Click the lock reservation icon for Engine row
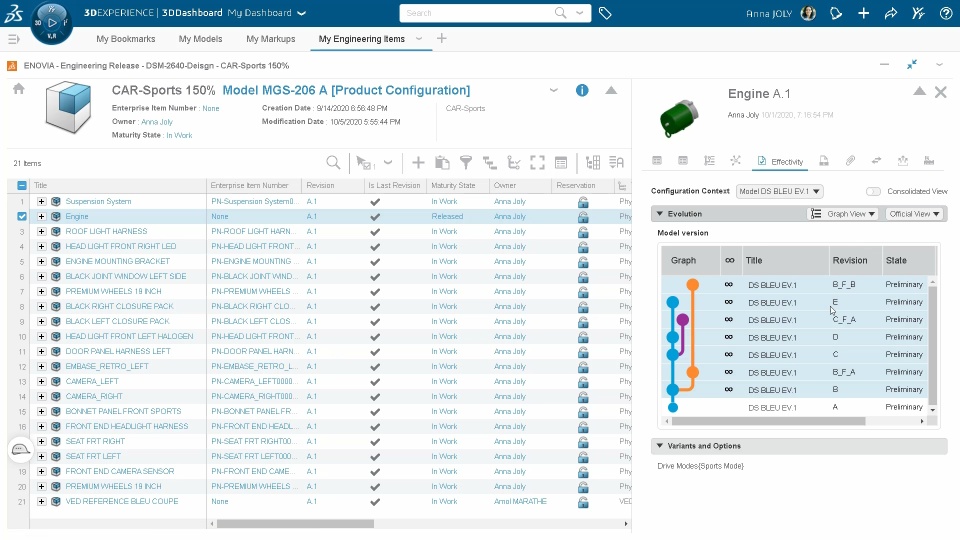The height and width of the screenshot is (540, 960). 583,217
